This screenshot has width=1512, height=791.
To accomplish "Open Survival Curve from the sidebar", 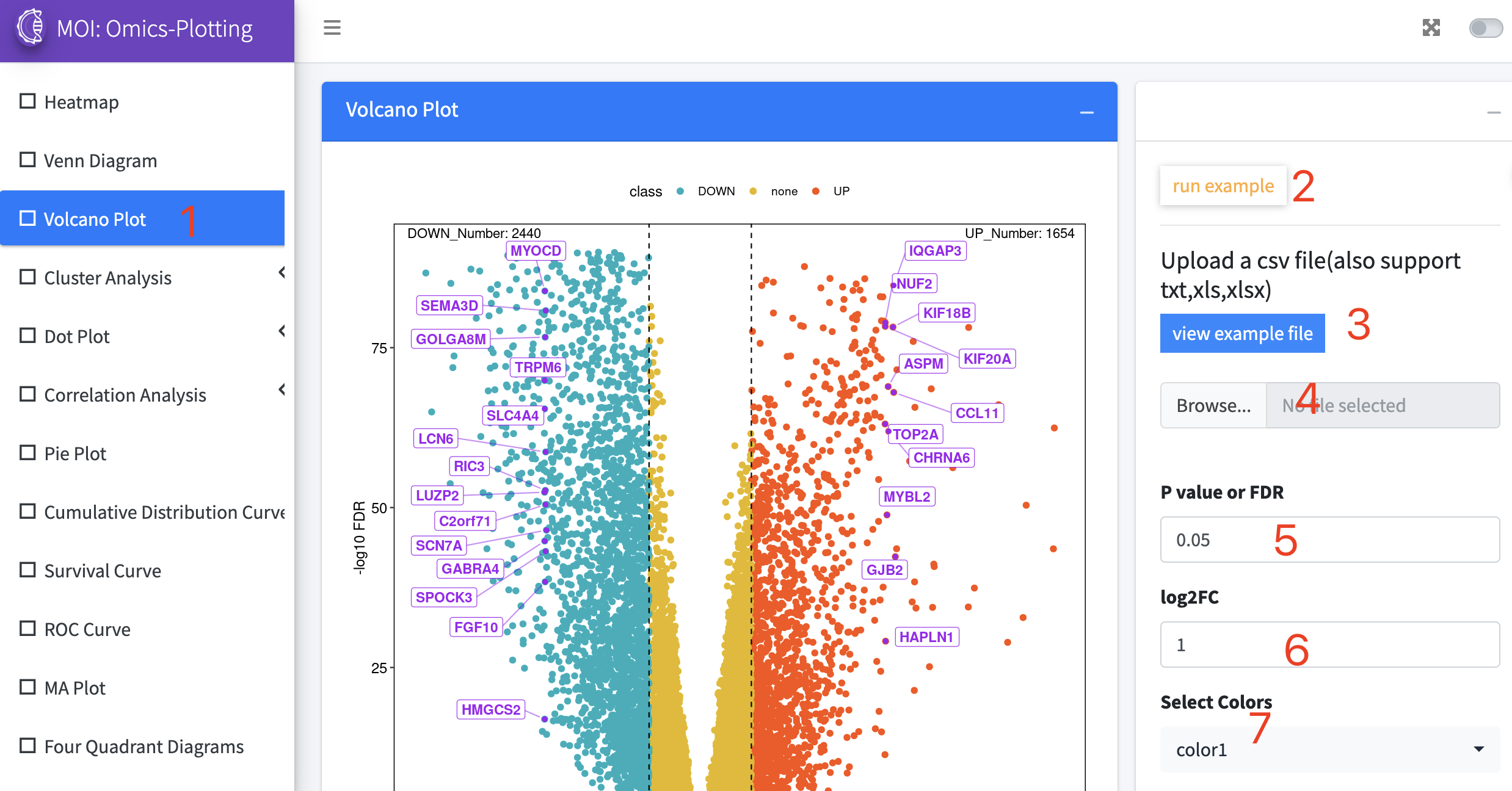I will coord(142,571).
